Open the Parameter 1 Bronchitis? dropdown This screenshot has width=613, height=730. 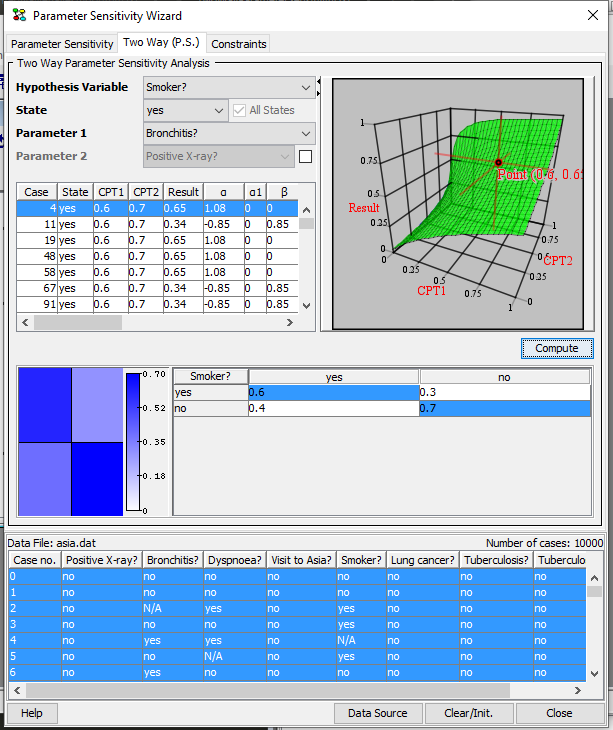[229, 133]
